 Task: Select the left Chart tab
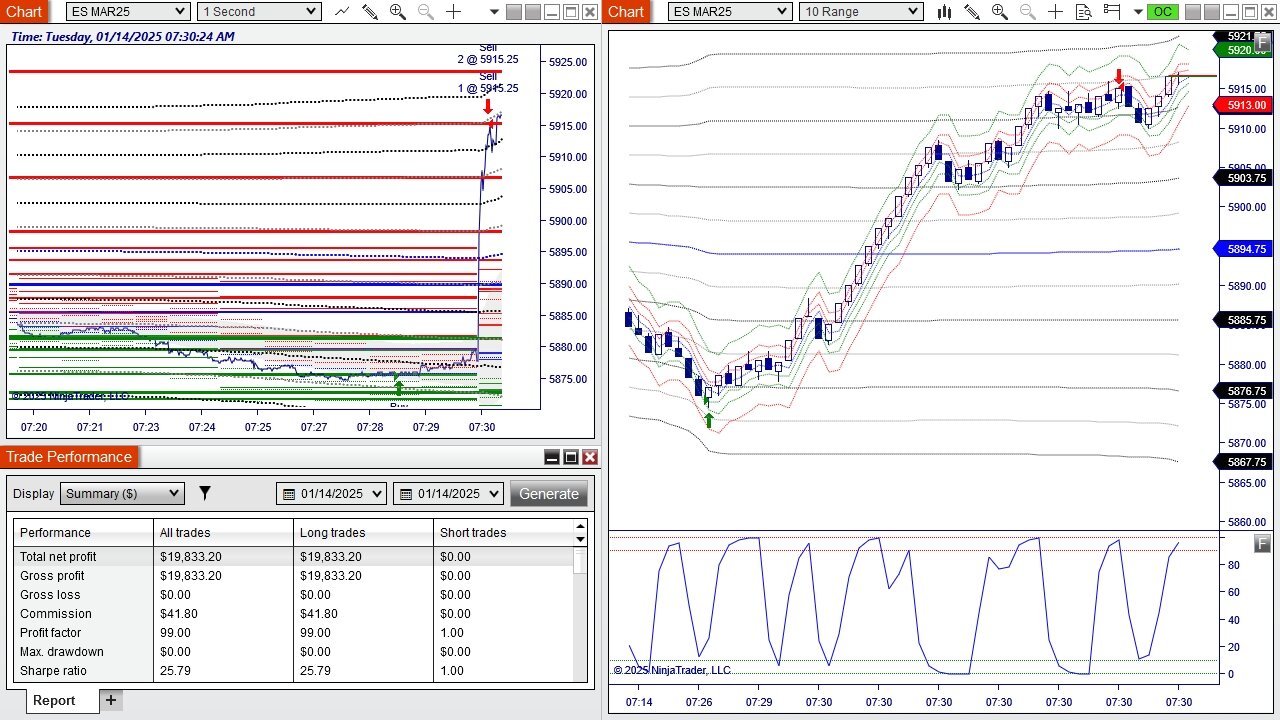[24, 12]
